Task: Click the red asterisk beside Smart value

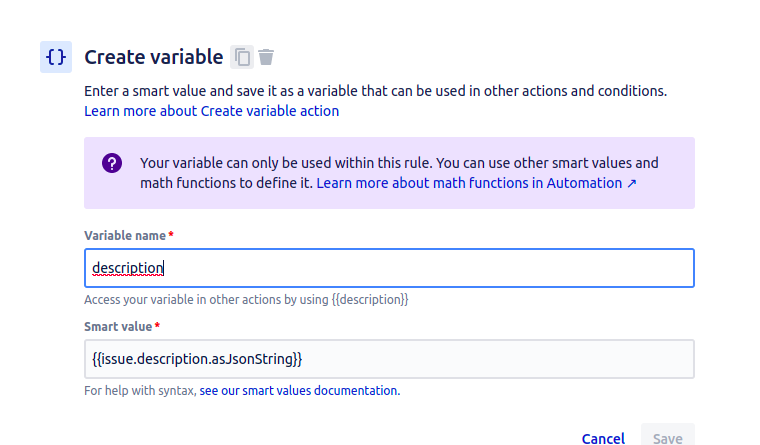Action: (x=157, y=326)
